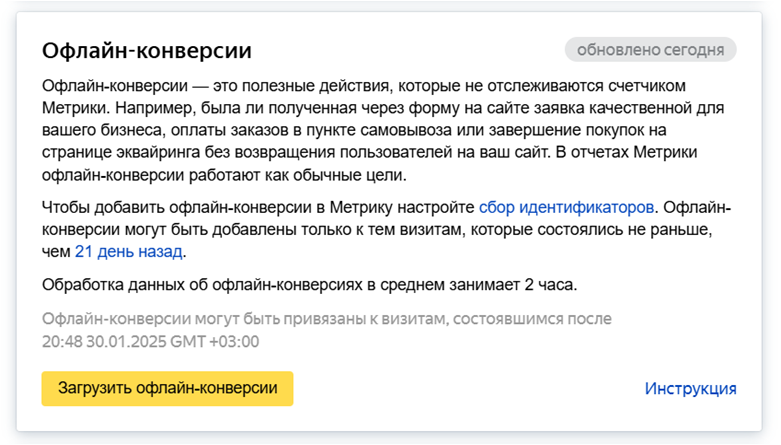Click the phrase В отчетах Метрики
This screenshot has width=781, height=445.
click(626, 152)
